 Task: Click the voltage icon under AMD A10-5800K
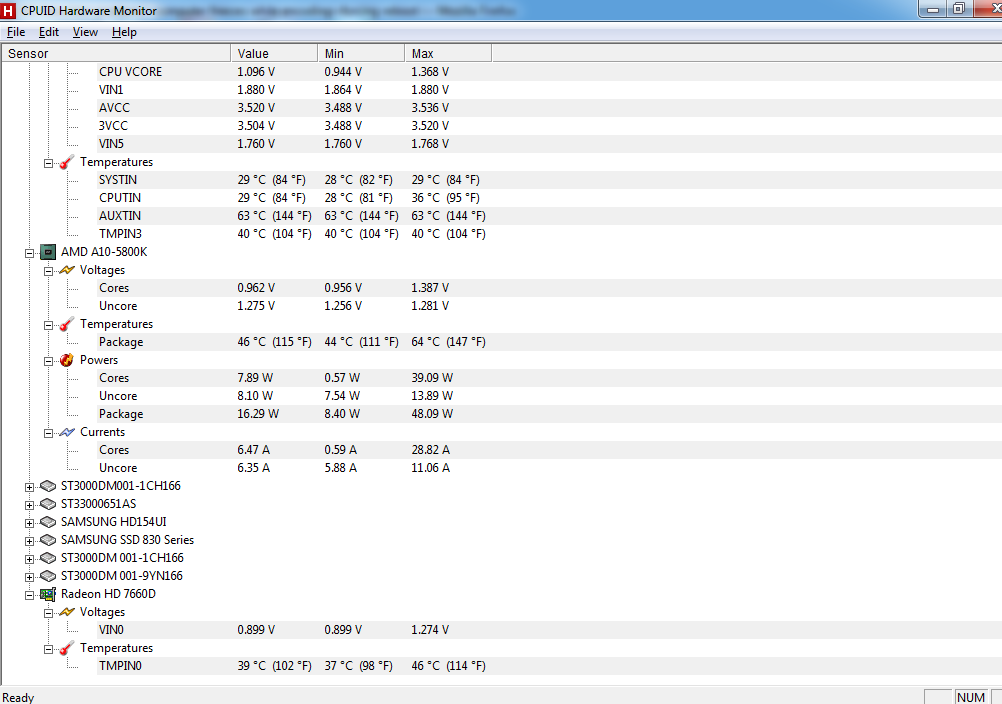click(66, 270)
